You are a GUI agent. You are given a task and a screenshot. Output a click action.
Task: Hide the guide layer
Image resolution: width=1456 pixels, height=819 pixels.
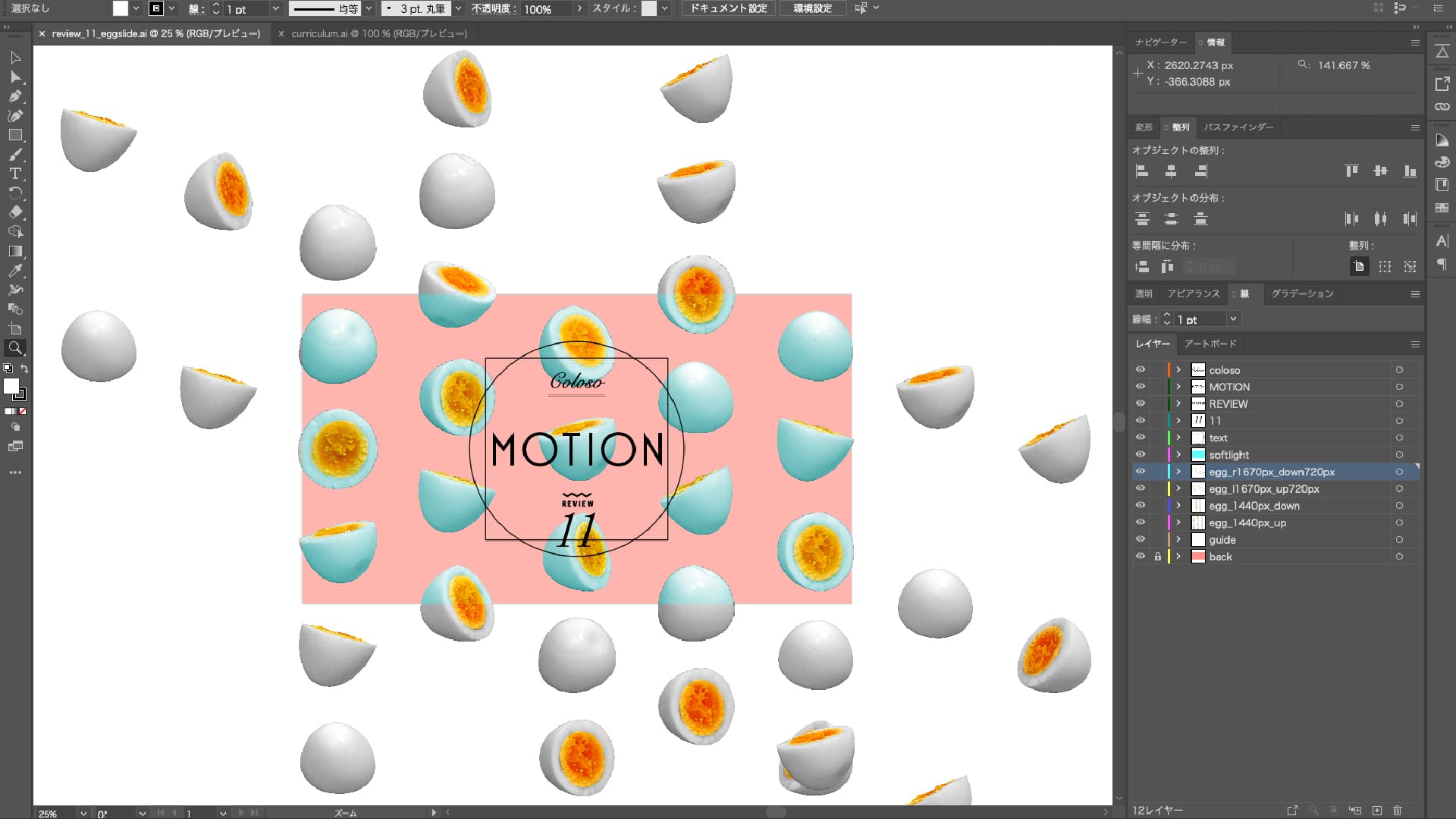1141,539
